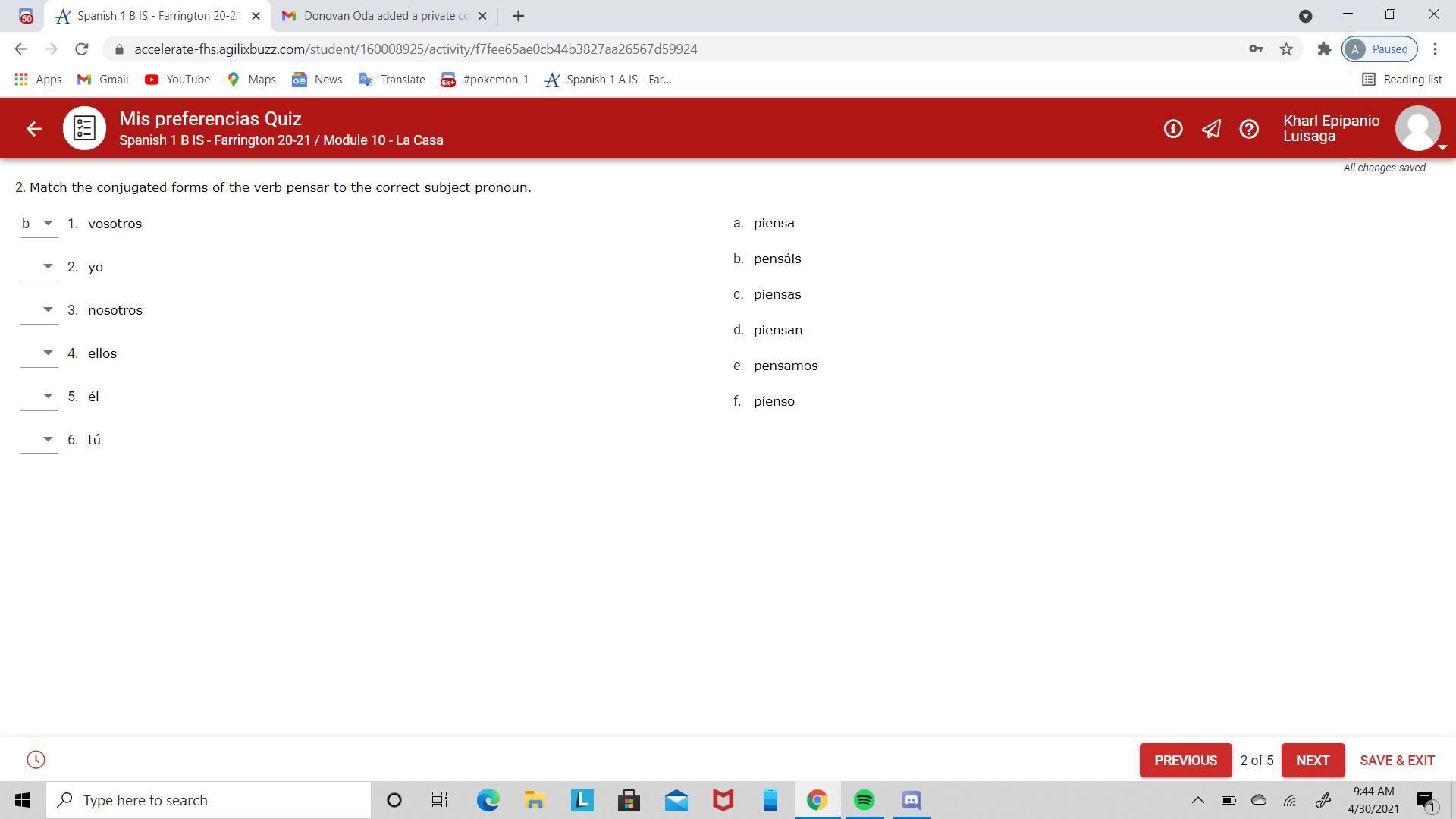Click the clock timer icon at the bottom left
The image size is (1456, 819).
[36, 760]
